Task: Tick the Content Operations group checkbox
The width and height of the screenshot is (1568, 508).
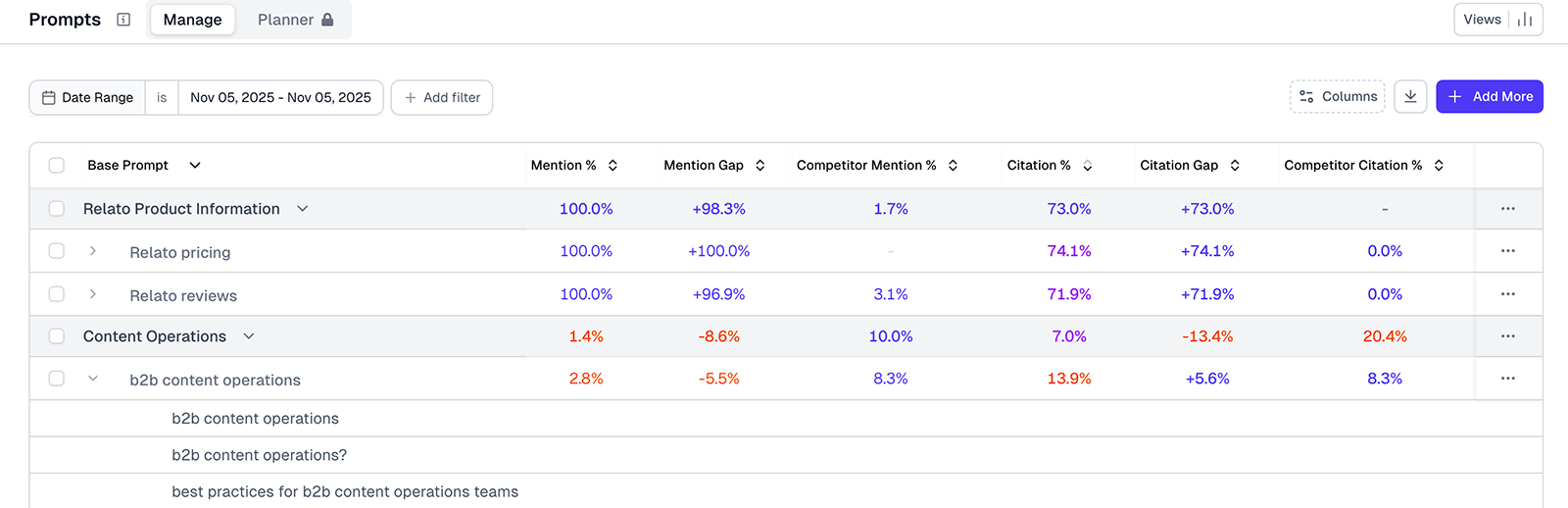Action: point(57,336)
